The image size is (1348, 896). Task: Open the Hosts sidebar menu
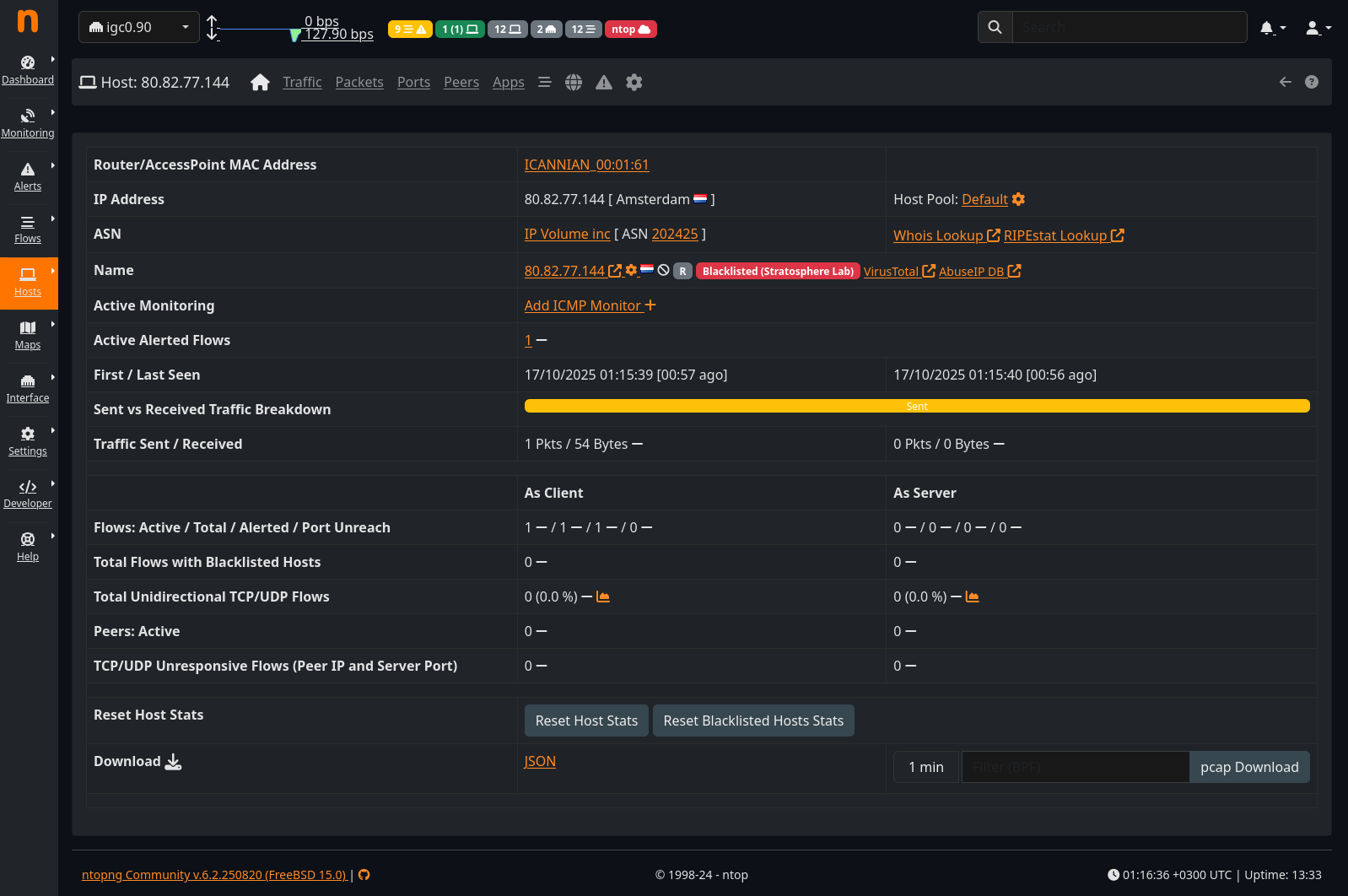pyautogui.click(x=28, y=283)
